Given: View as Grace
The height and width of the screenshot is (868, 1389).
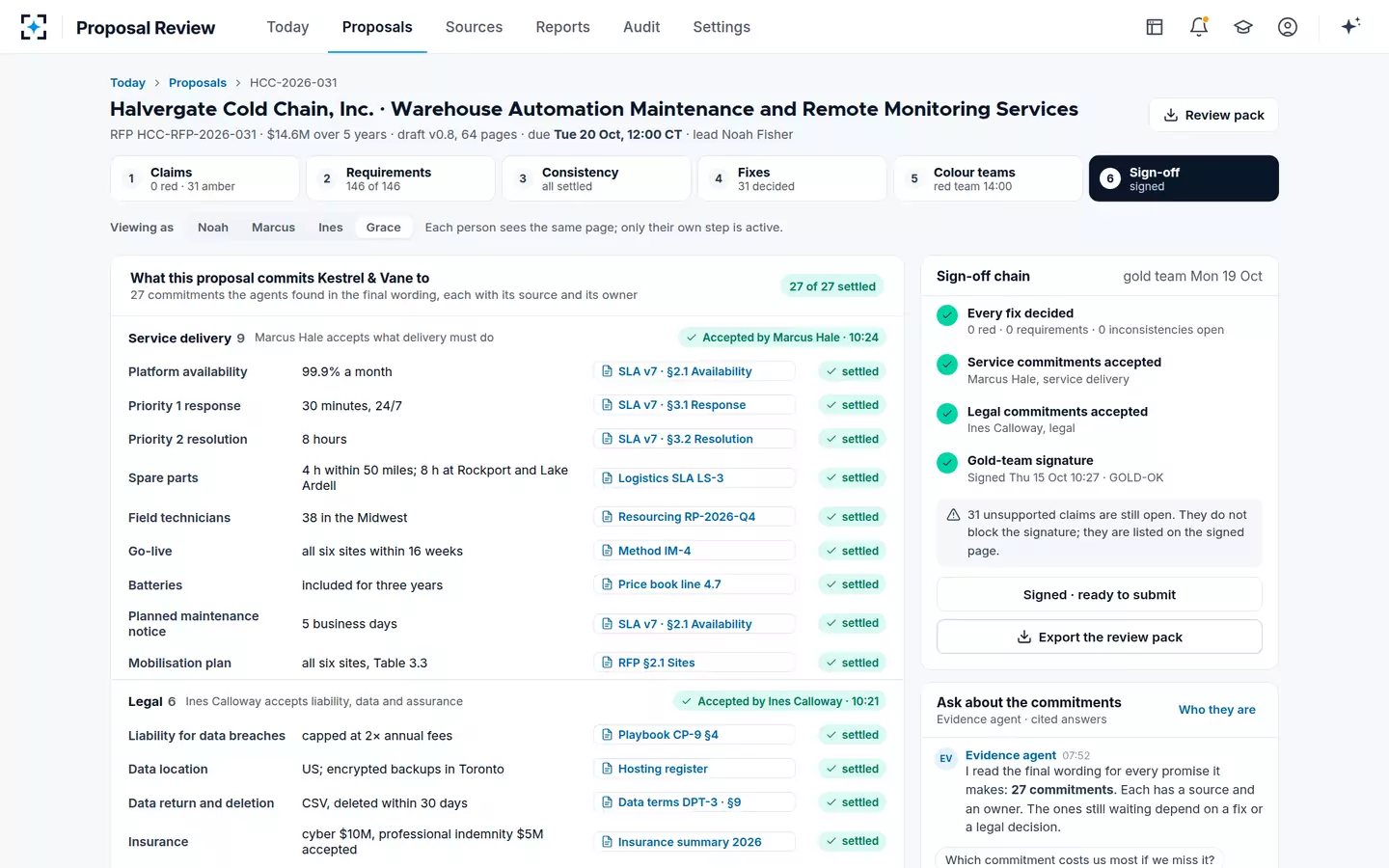Looking at the screenshot, I should pyautogui.click(x=384, y=228).
